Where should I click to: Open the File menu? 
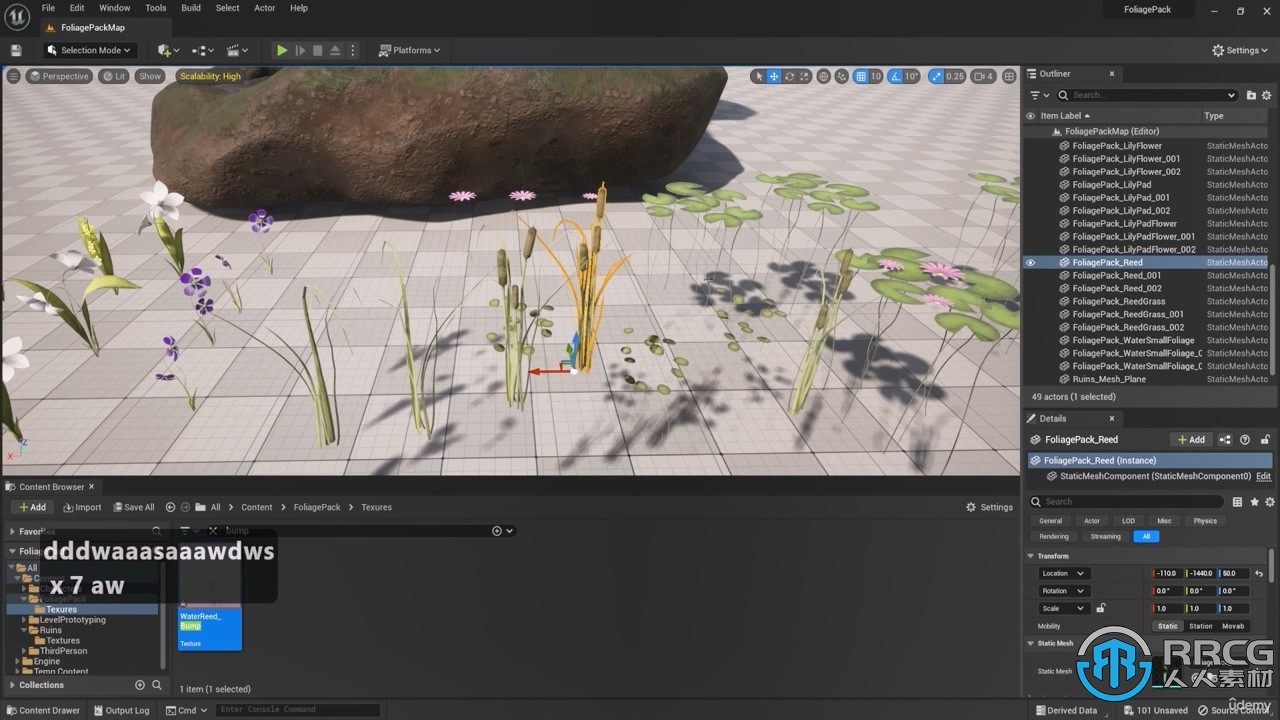pyautogui.click(x=48, y=8)
